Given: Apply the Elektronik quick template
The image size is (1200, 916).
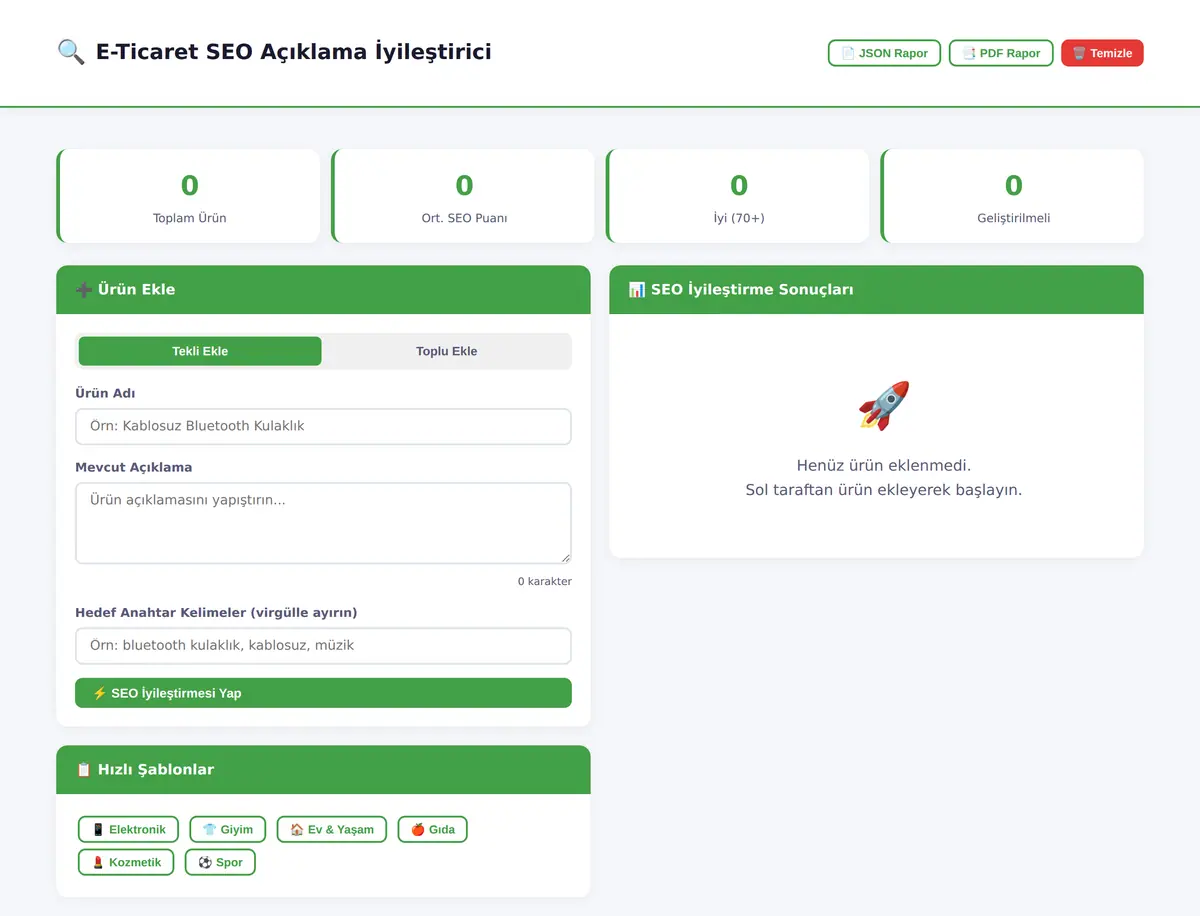Looking at the screenshot, I should 128,829.
